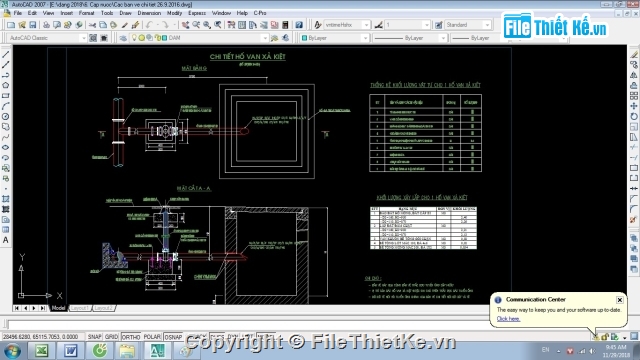This screenshot has width=640, height=360.
Task: Open the dimension style dropdown showing 1
Action: coord(427,25)
